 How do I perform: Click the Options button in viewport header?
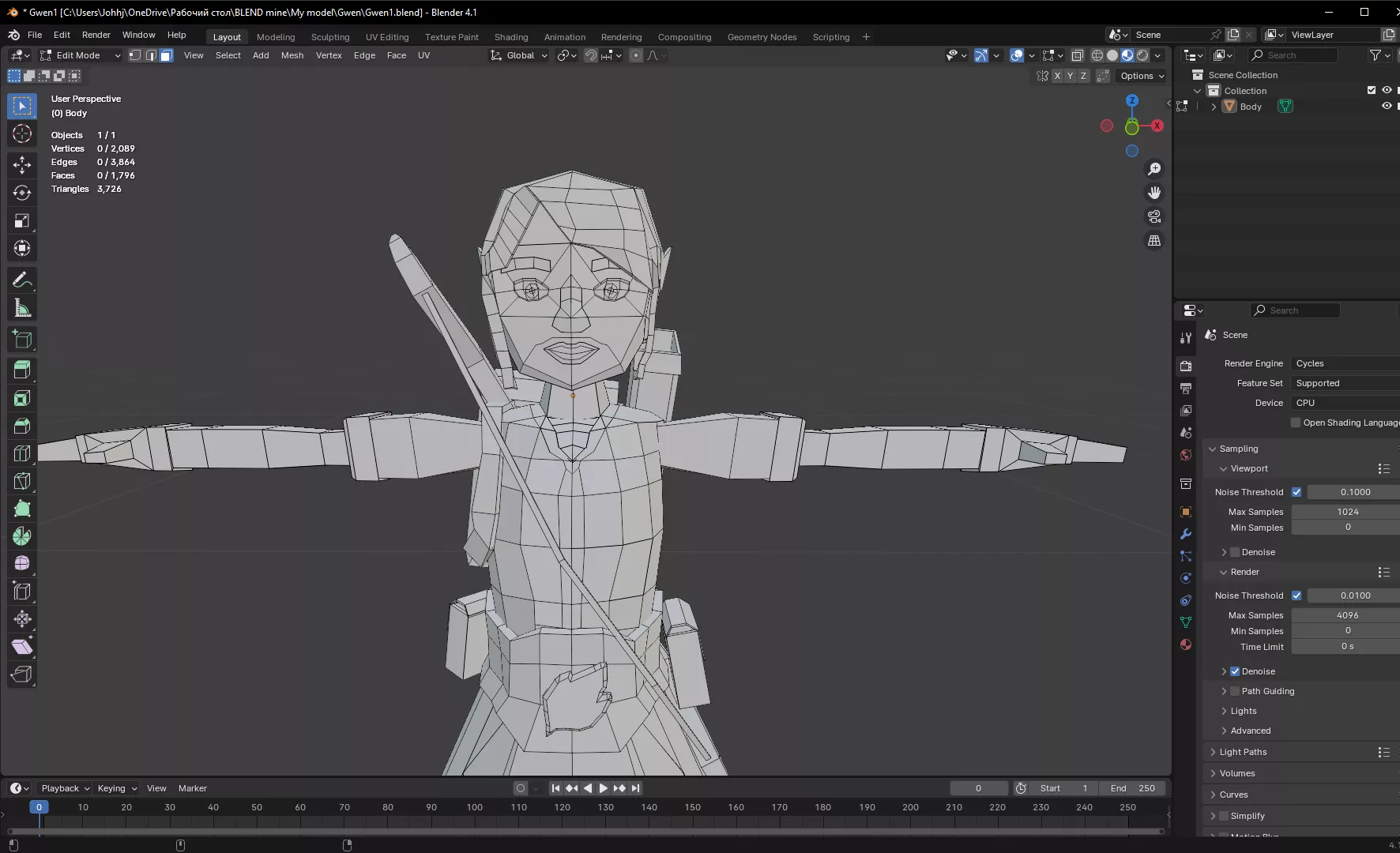pos(1142,76)
